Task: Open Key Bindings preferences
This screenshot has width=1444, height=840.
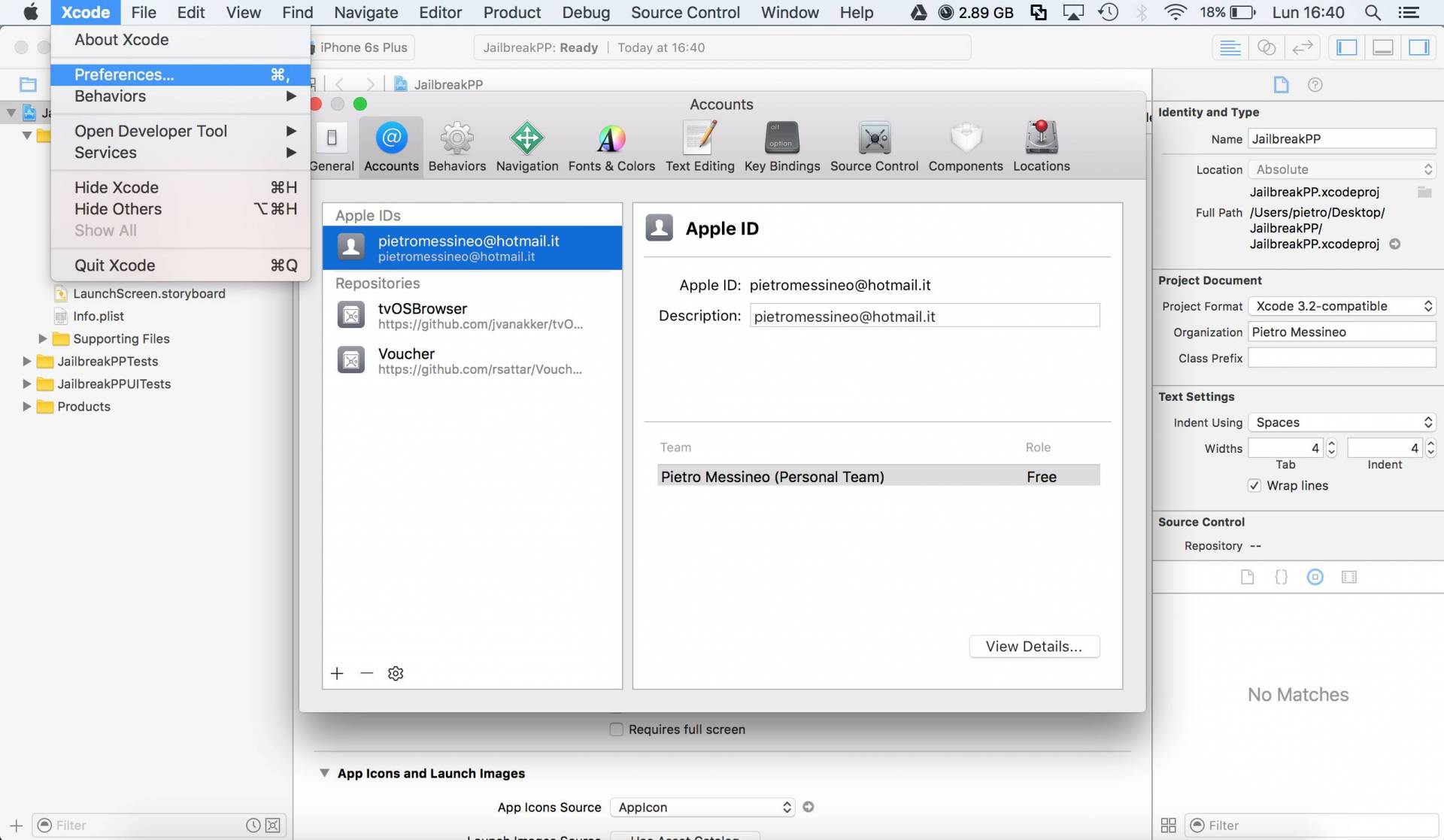Action: click(x=782, y=147)
